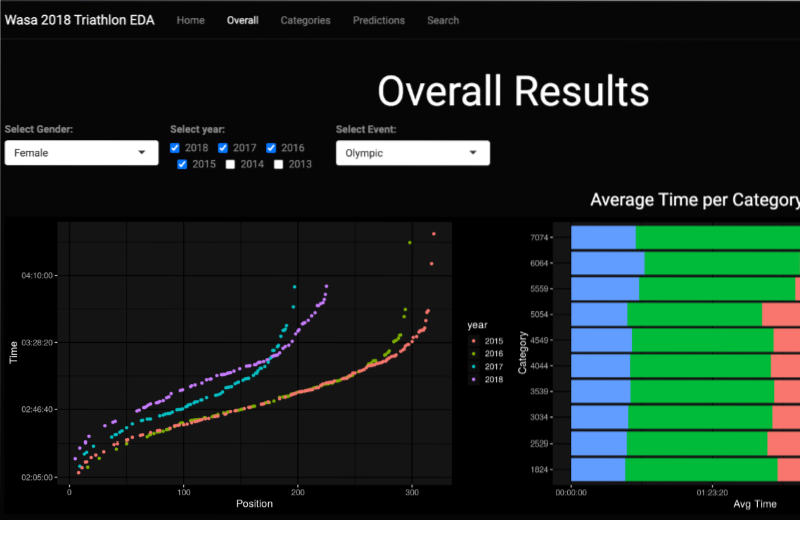Screen dimensions: 800x550
Task: Click the 2015 red legend dot
Action: click(474, 341)
